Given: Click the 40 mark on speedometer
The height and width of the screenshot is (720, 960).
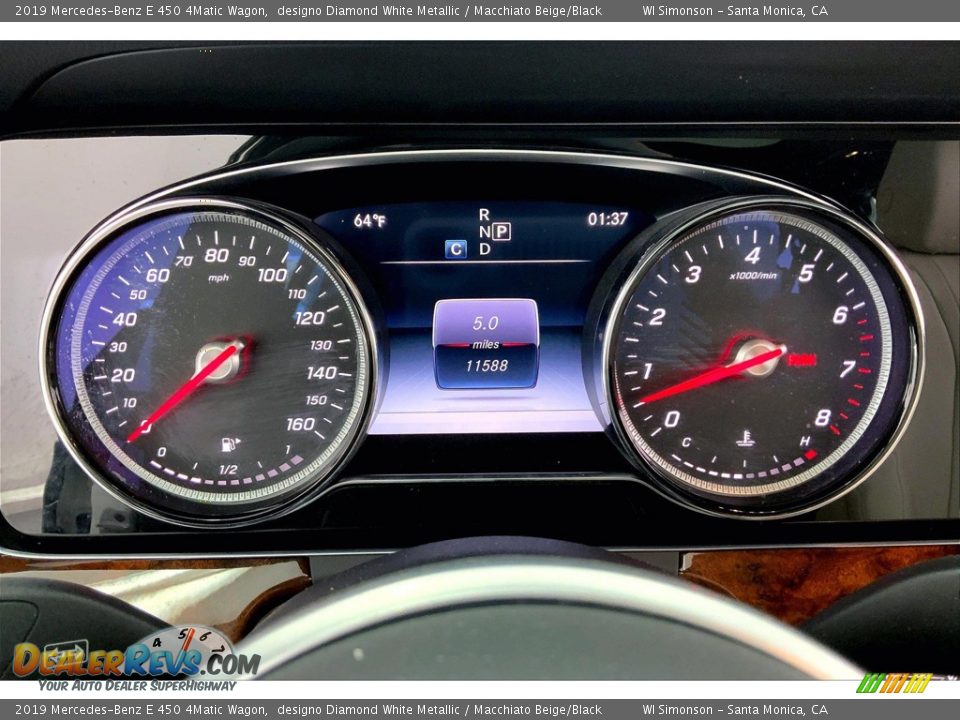Looking at the screenshot, I should pyautogui.click(x=125, y=319).
